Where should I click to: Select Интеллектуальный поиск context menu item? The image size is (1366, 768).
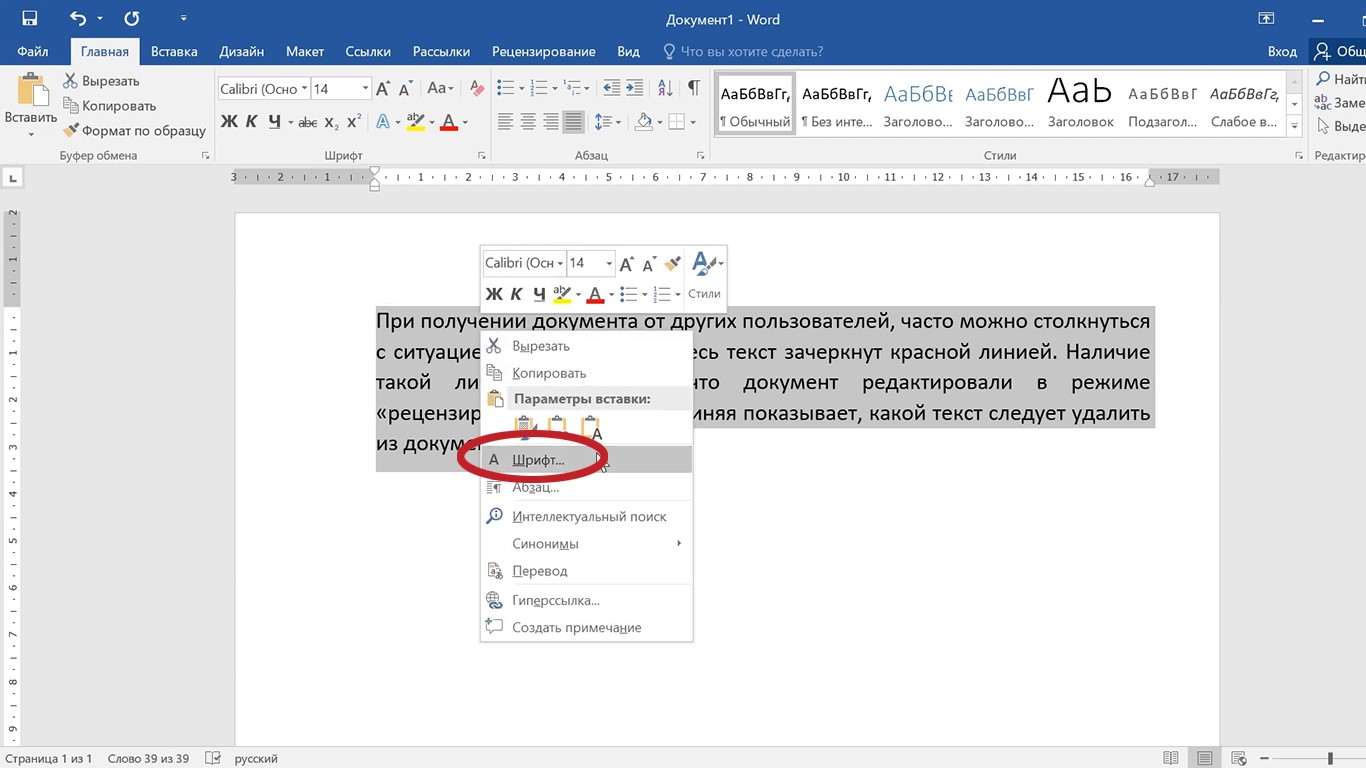coord(586,517)
